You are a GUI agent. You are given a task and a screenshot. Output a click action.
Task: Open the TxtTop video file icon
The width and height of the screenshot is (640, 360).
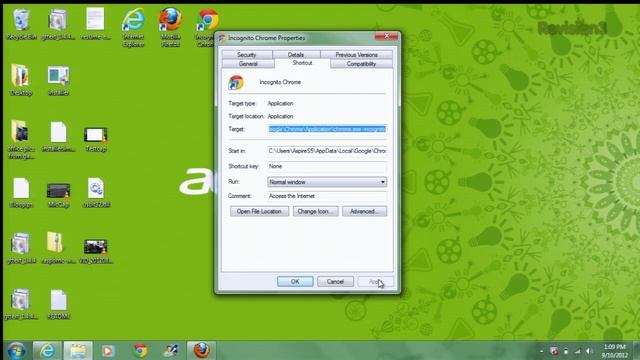click(x=96, y=139)
